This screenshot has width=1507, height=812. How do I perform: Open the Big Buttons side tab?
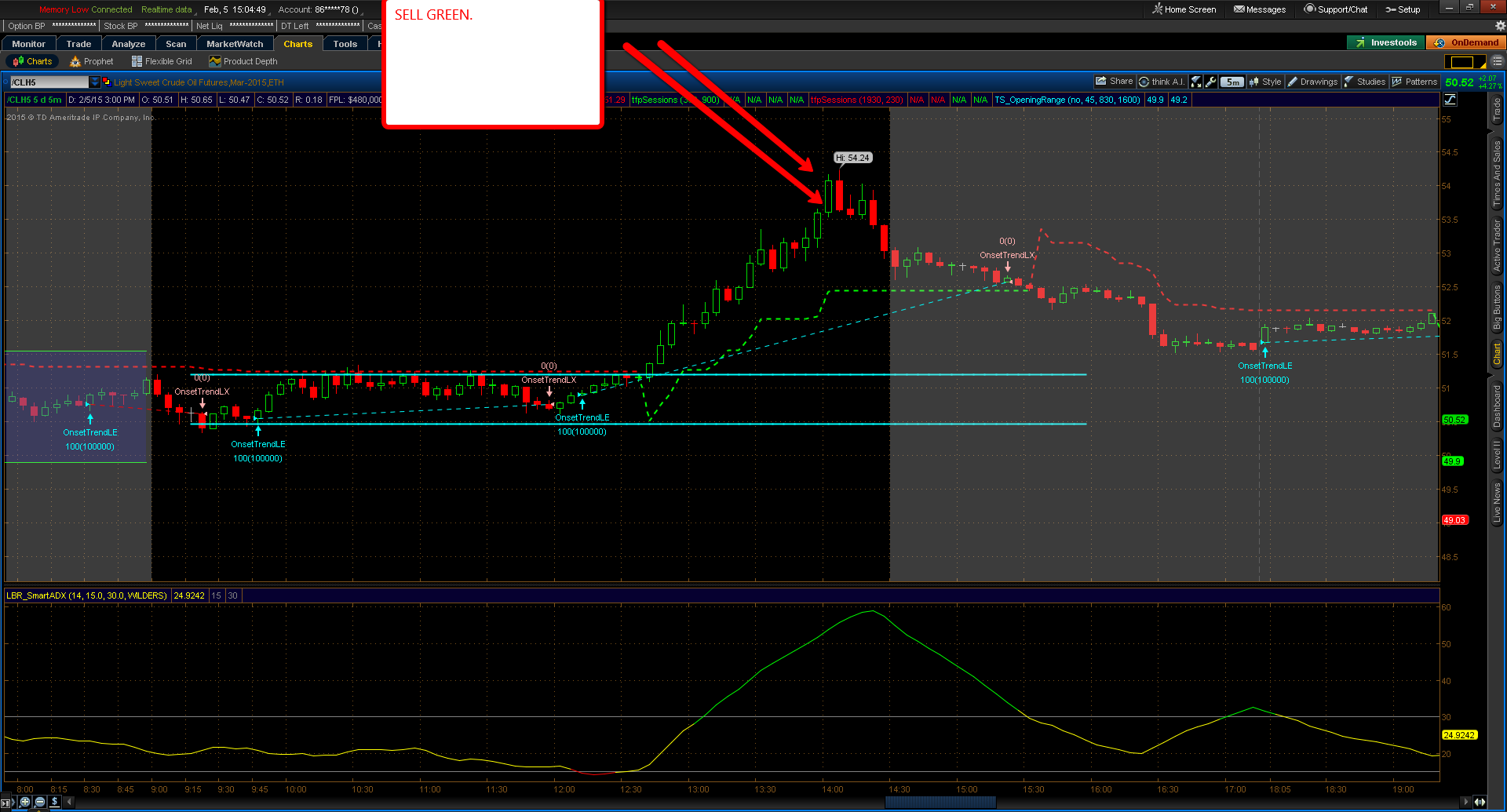1497,308
